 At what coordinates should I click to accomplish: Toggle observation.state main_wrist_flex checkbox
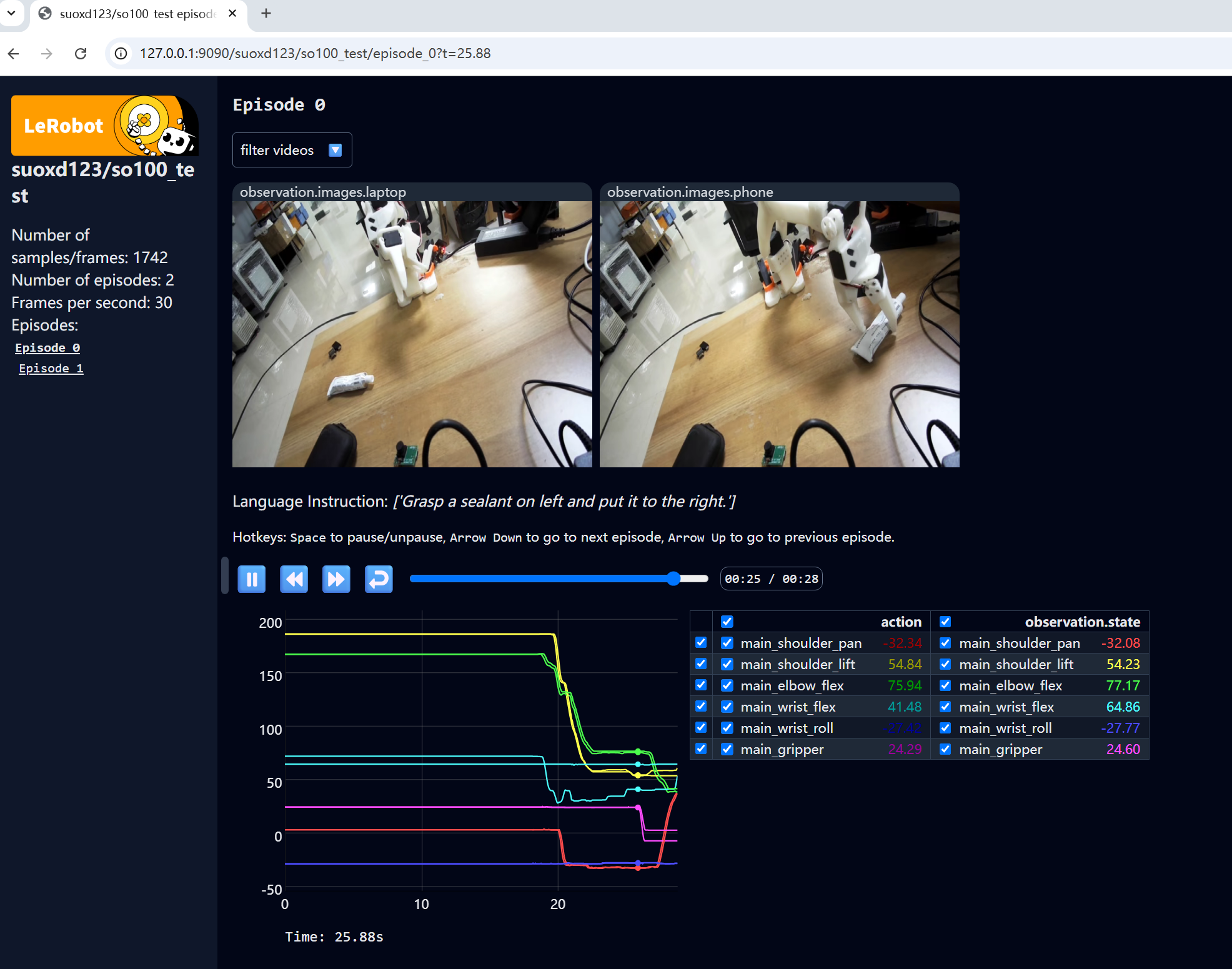click(945, 707)
